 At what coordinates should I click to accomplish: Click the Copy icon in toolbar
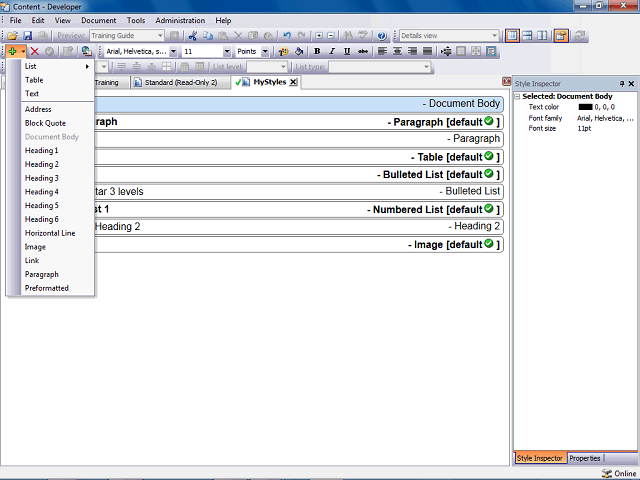click(208, 36)
